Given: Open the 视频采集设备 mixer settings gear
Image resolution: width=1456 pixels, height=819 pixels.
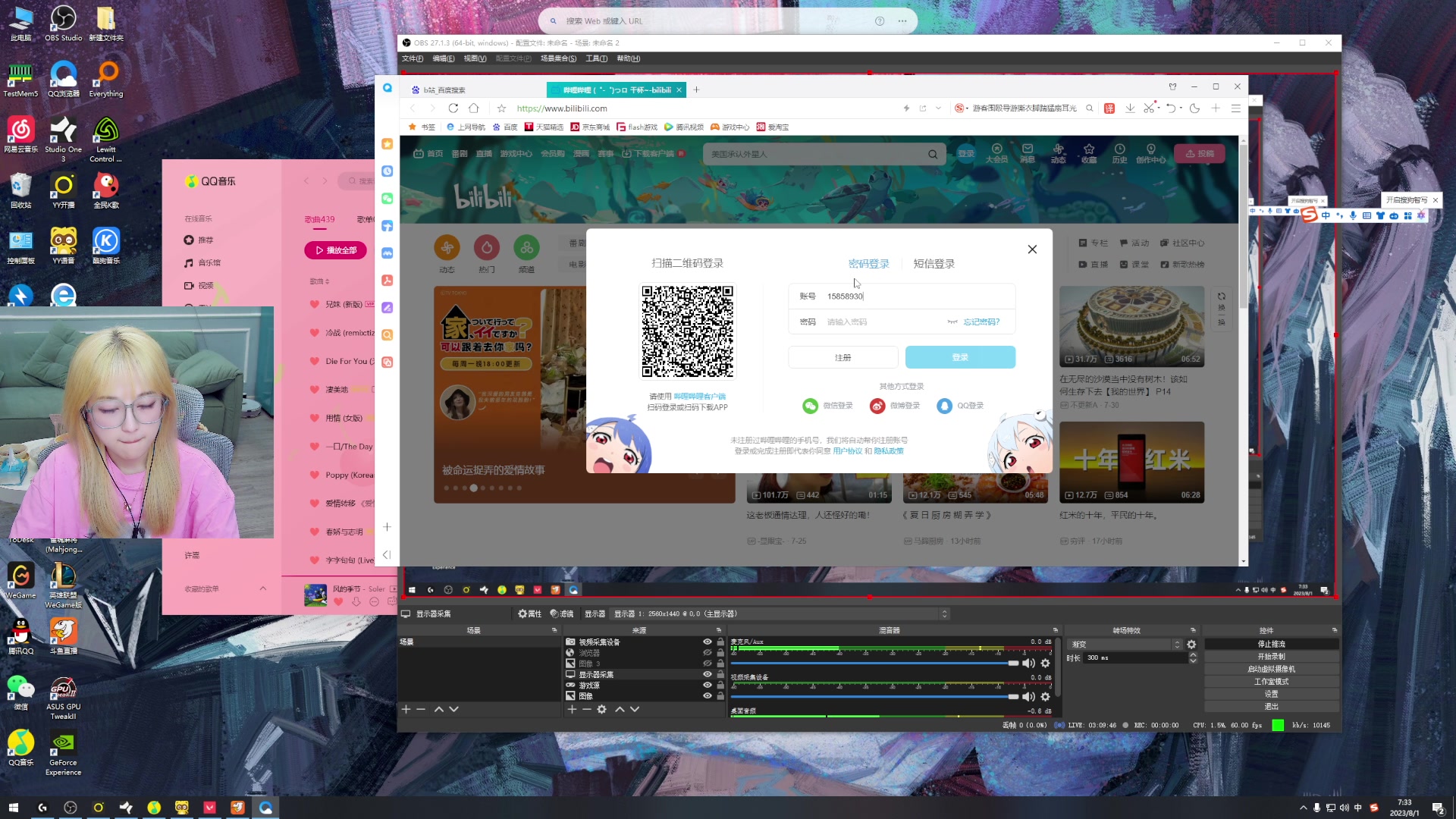Looking at the screenshot, I should click(1045, 697).
